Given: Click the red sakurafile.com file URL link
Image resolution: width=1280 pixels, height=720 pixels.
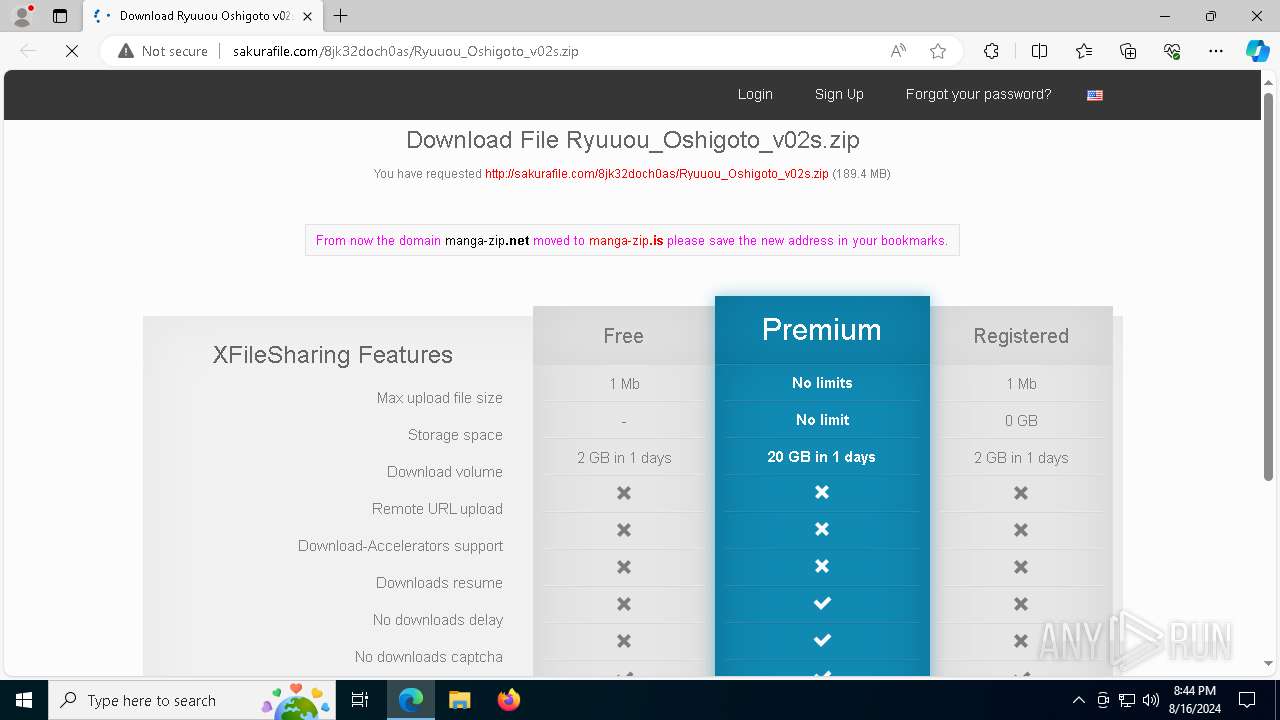Looking at the screenshot, I should (657, 174).
